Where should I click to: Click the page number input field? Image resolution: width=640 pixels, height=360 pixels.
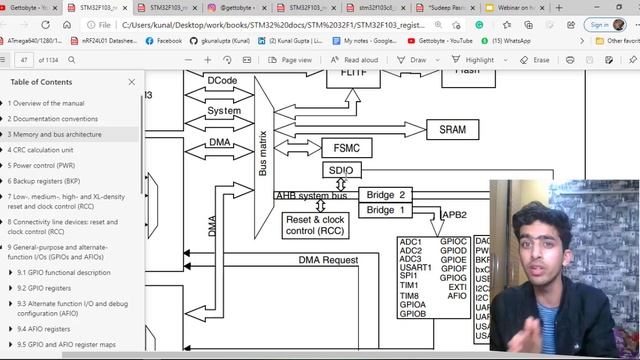[24, 60]
